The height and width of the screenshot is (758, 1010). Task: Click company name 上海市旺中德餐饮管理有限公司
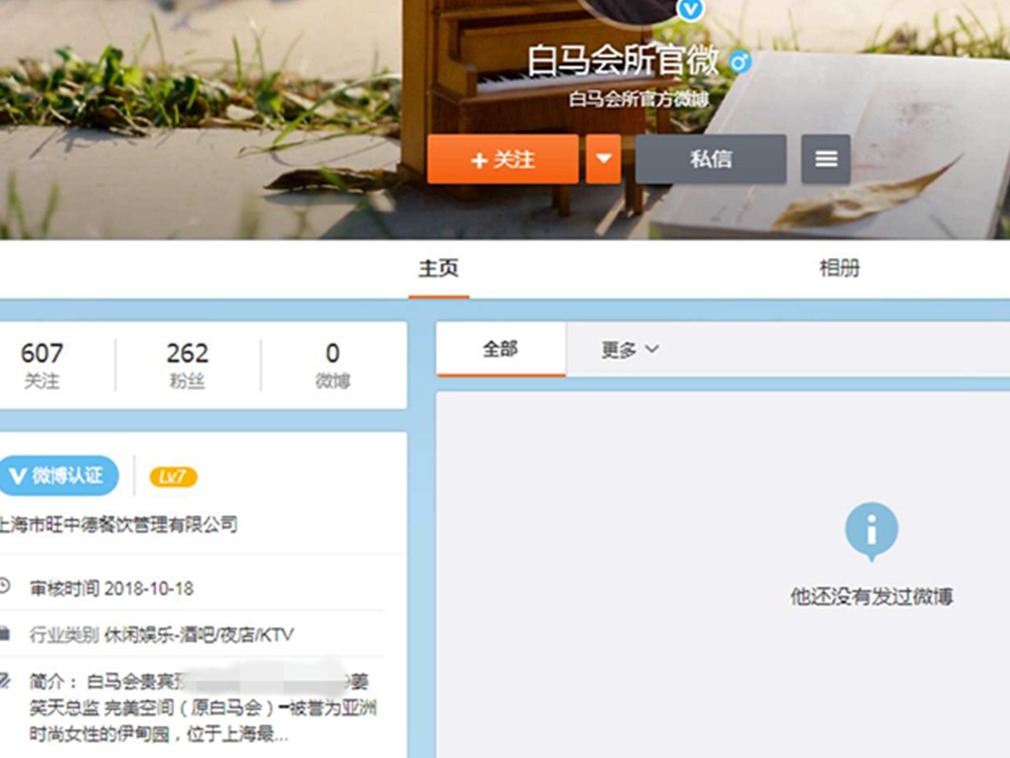click(x=119, y=524)
